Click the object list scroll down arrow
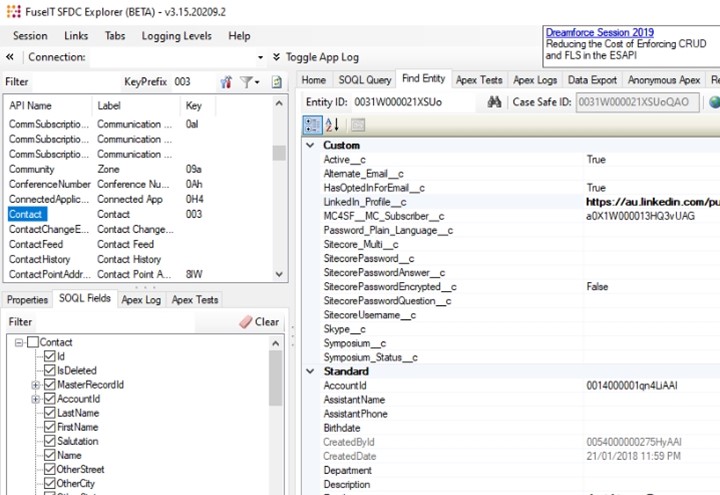The image size is (720, 495). (x=279, y=274)
